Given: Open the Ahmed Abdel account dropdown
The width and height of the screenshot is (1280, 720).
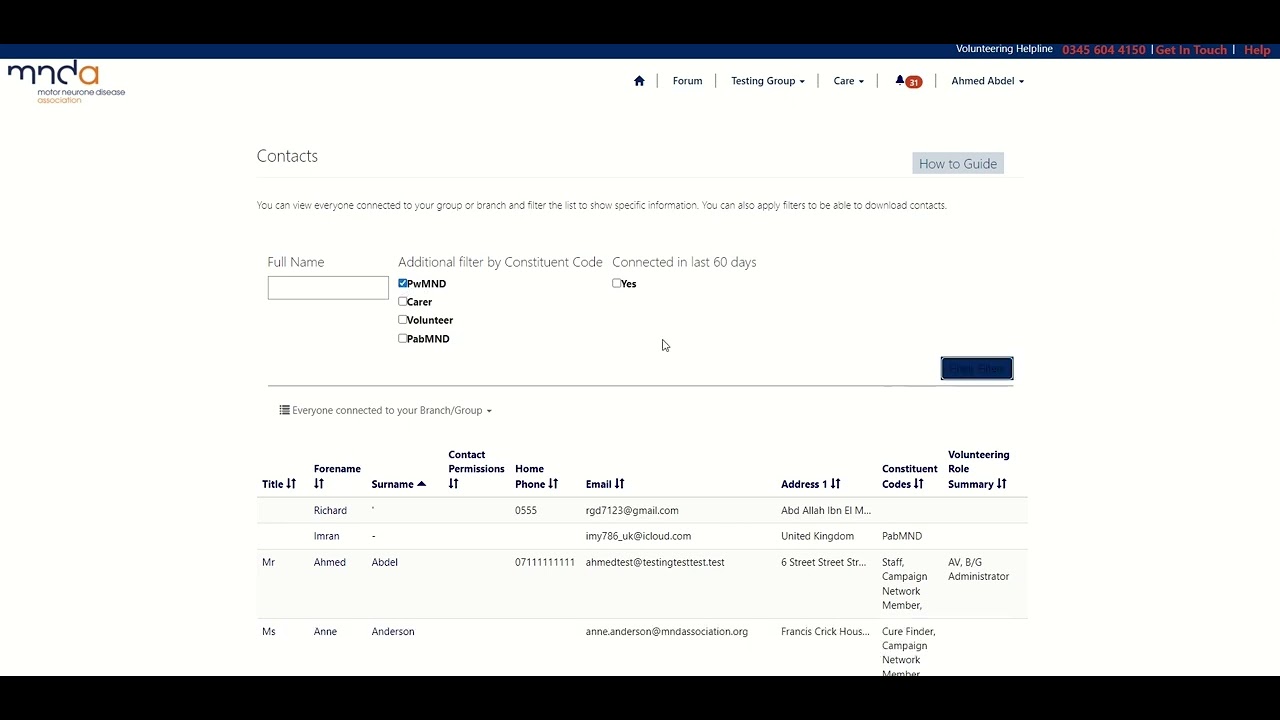Looking at the screenshot, I should coord(987,81).
